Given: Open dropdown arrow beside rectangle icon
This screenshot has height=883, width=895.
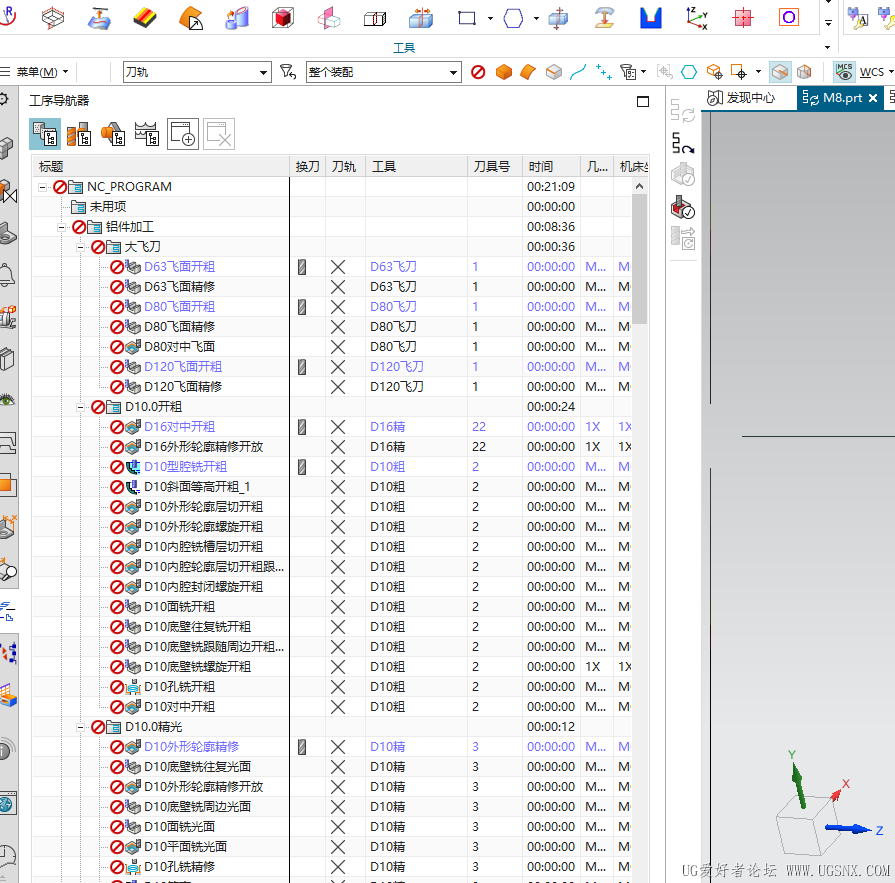Looking at the screenshot, I should pos(490,19).
